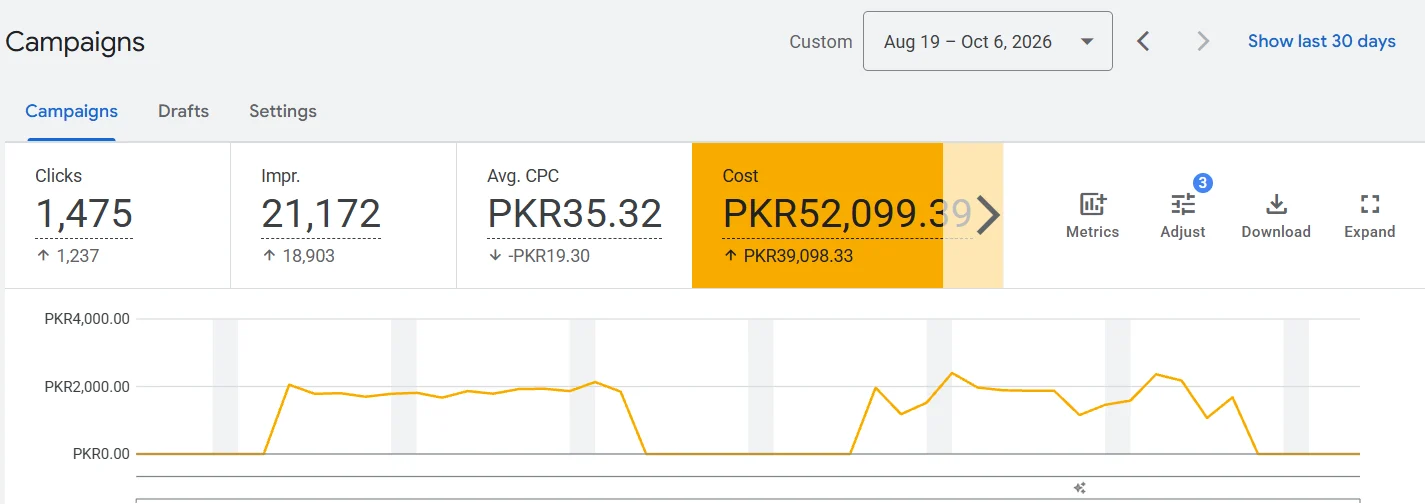
Task: Go to previous date range arrow
Action: [1144, 41]
